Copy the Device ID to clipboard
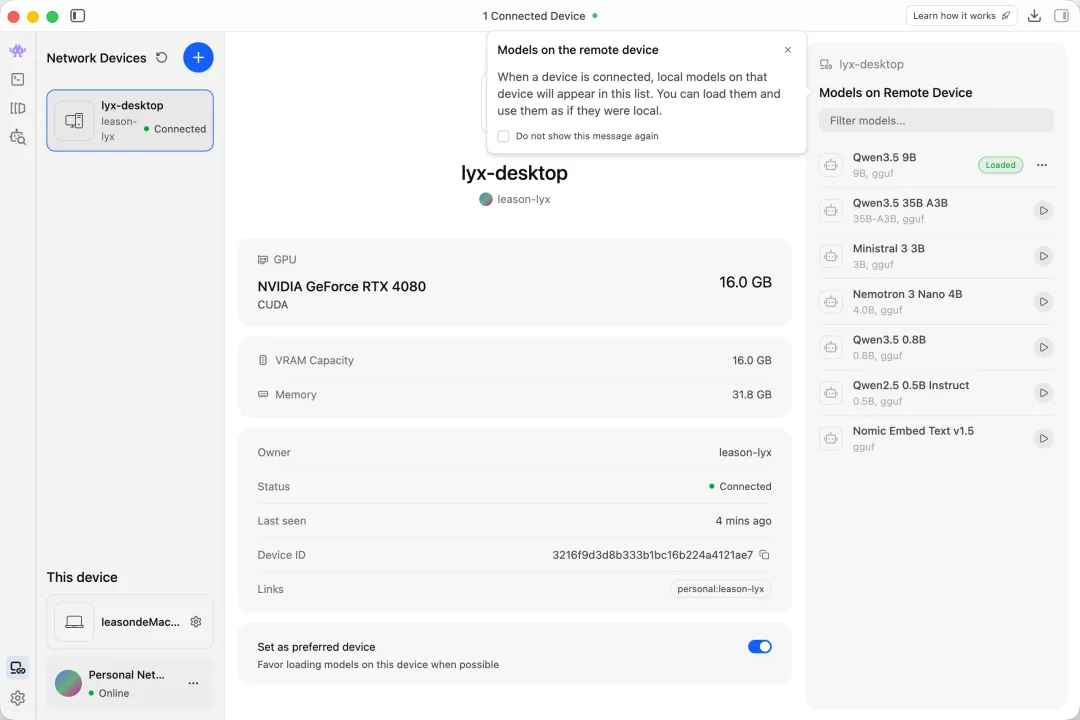 [765, 555]
